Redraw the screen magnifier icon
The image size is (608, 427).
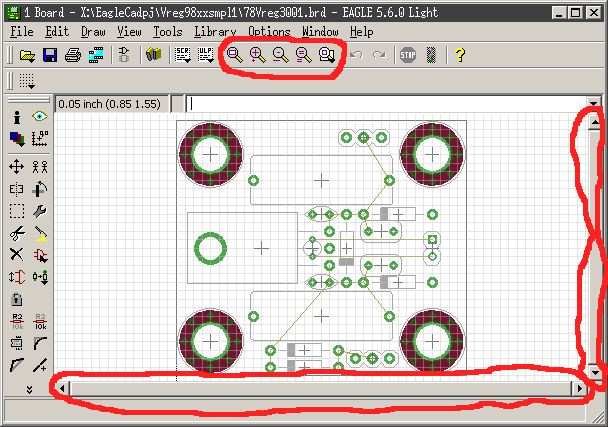304,55
